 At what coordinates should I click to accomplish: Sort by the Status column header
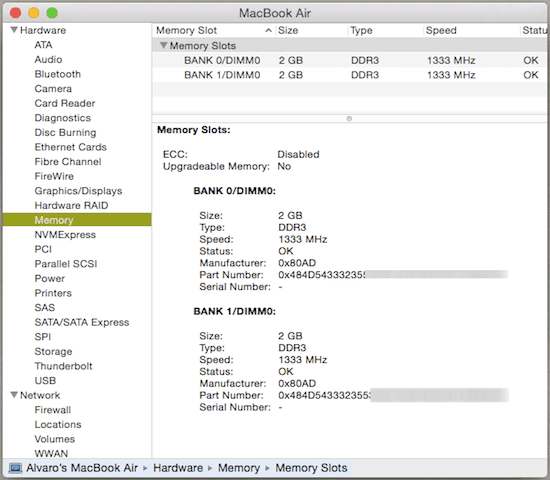[x=535, y=31]
